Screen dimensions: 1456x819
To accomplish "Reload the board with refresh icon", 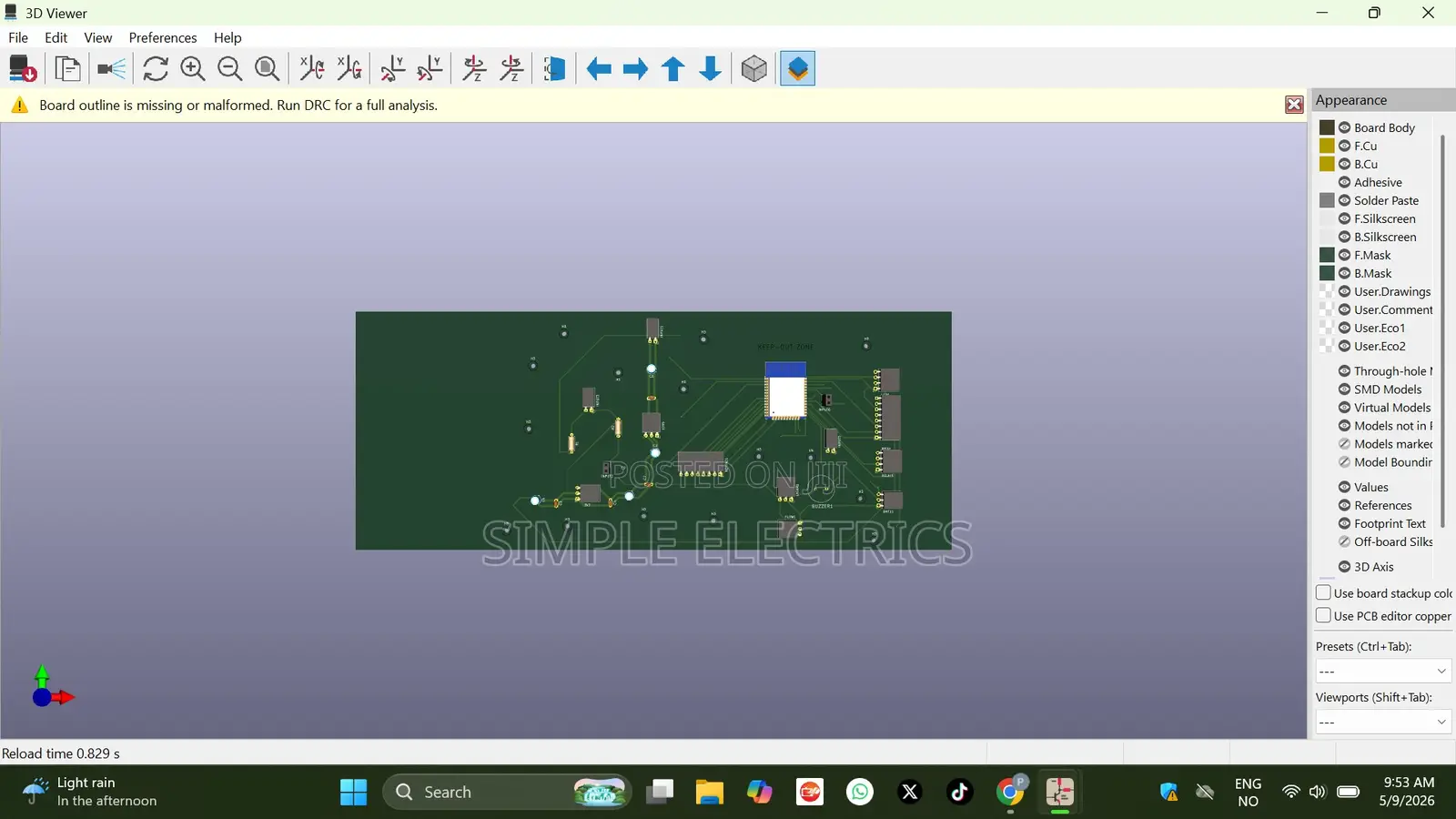I will click(156, 69).
